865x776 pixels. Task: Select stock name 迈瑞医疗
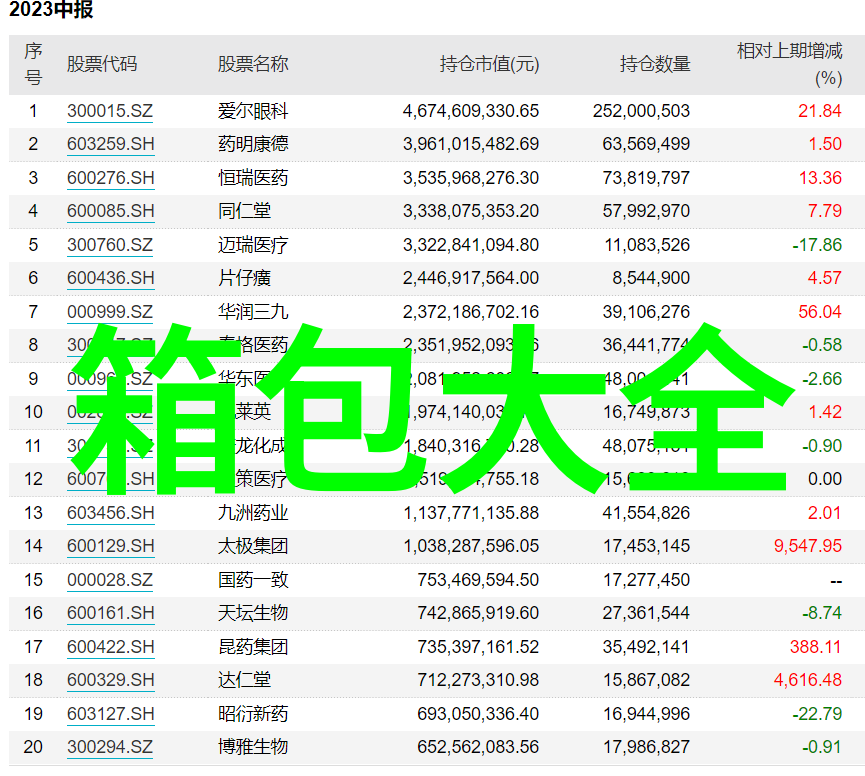[253, 245]
